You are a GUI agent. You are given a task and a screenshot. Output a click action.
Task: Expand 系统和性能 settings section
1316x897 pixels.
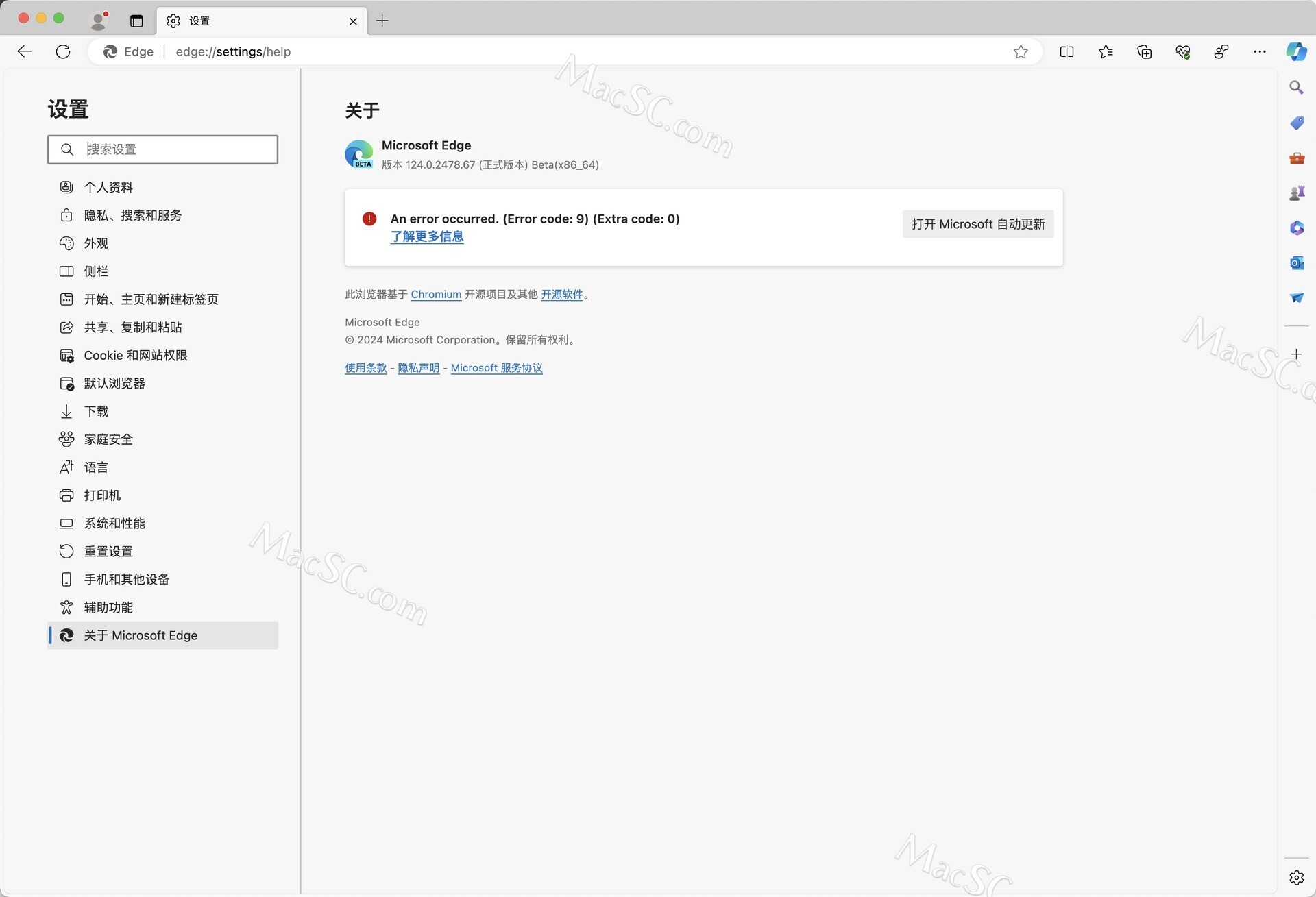point(114,523)
